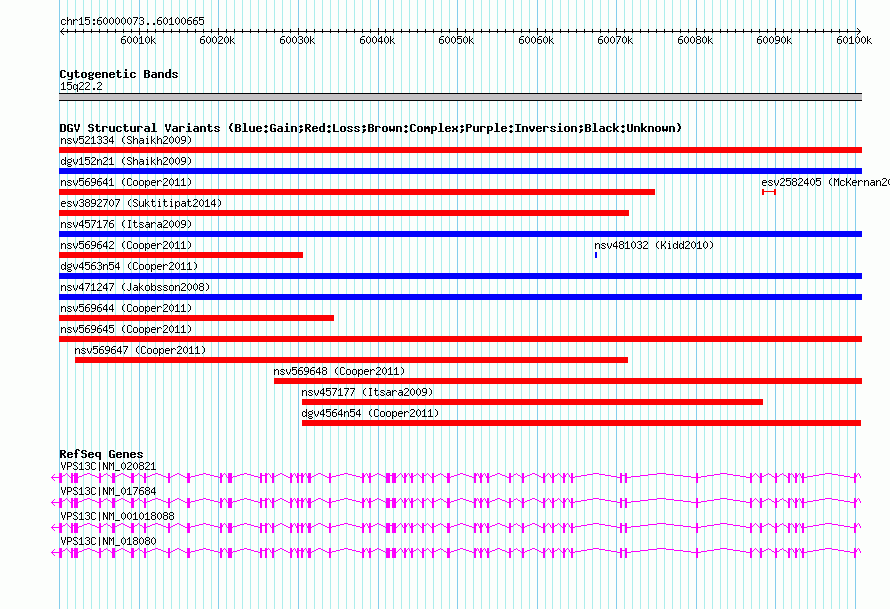Open the dgv4564n54 (Cooper2011) variant bar
Image resolution: width=890 pixels, height=609 pixels.
(x=582, y=423)
